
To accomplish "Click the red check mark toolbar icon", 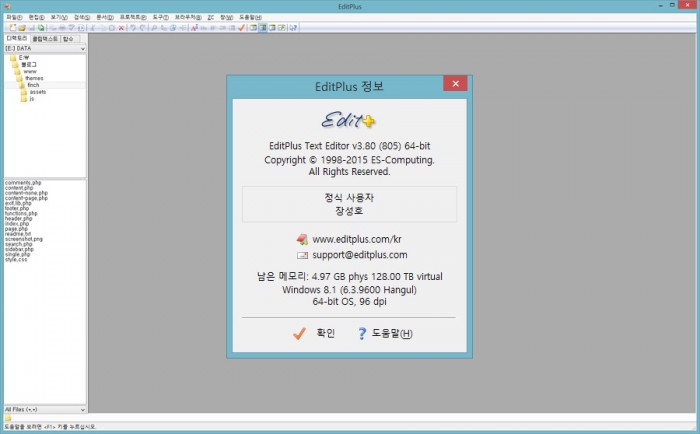I will [x=242, y=28].
